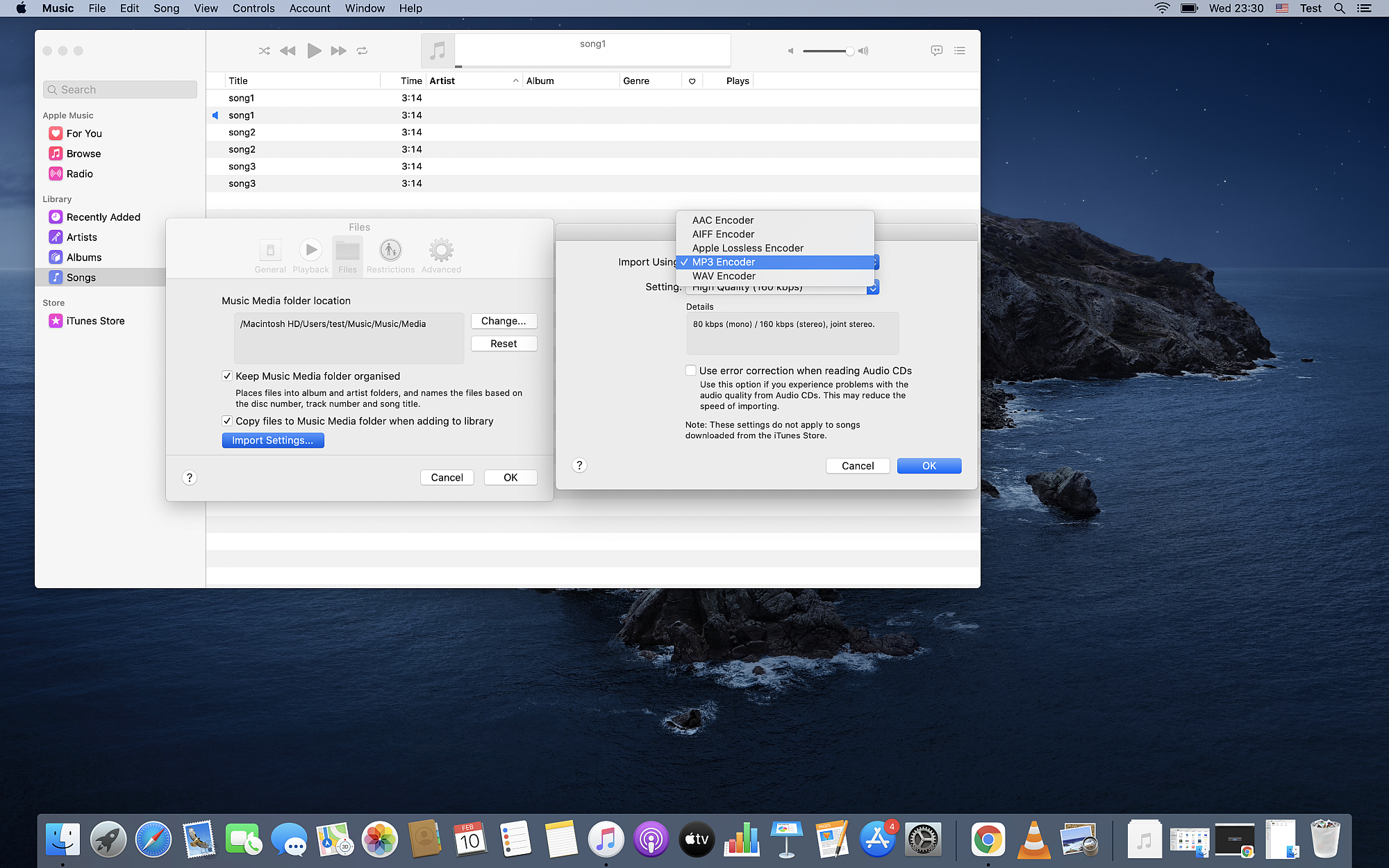Open the Song menu in menu bar
The width and height of the screenshot is (1389, 868).
166,8
